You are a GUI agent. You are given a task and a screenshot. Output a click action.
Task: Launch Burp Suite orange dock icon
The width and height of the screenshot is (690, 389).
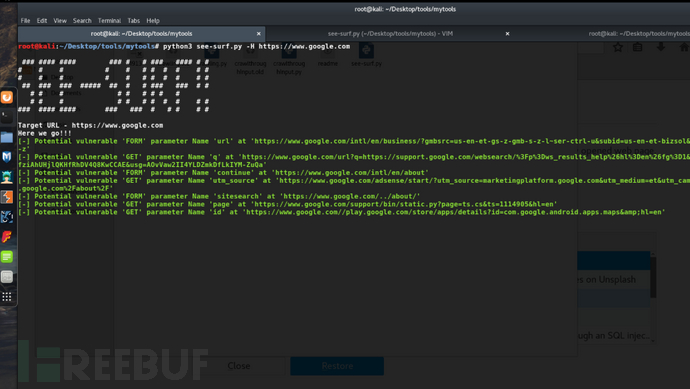click(7, 197)
